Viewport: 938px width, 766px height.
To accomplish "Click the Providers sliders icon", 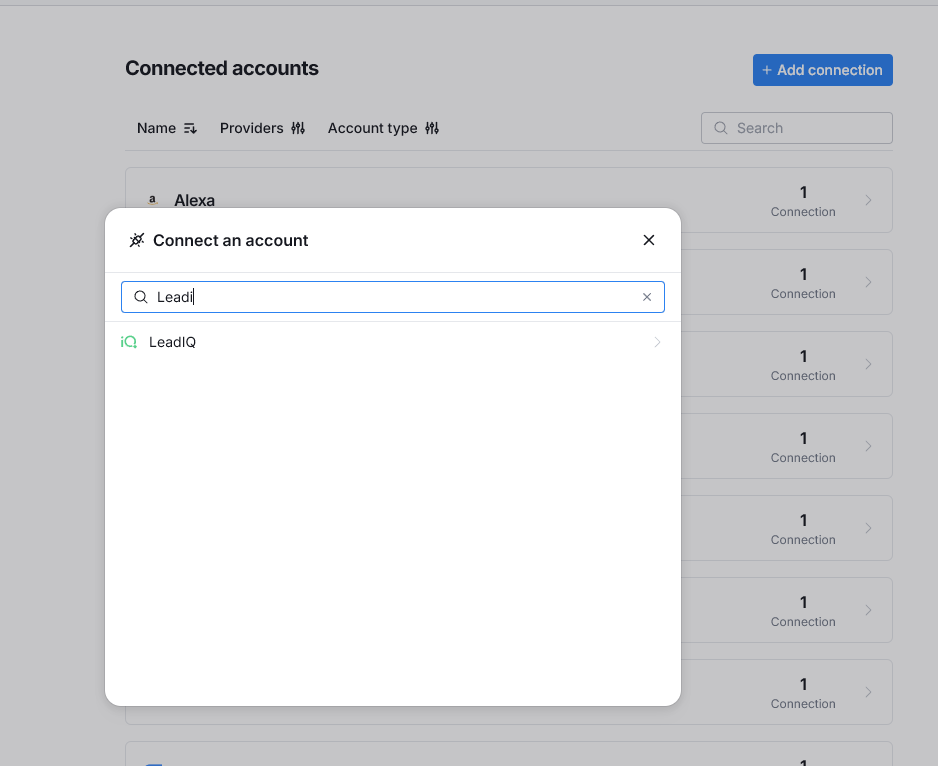I will 298,128.
